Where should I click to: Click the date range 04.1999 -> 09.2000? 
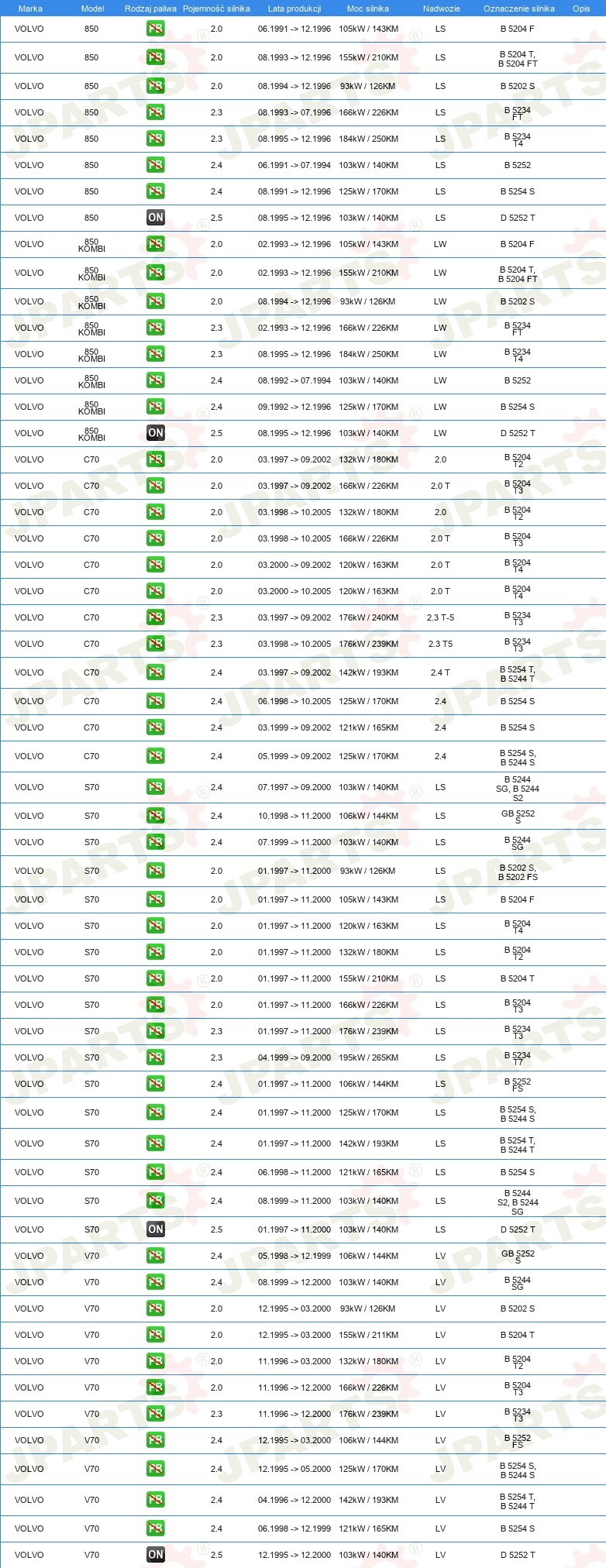pyautogui.click(x=294, y=1057)
